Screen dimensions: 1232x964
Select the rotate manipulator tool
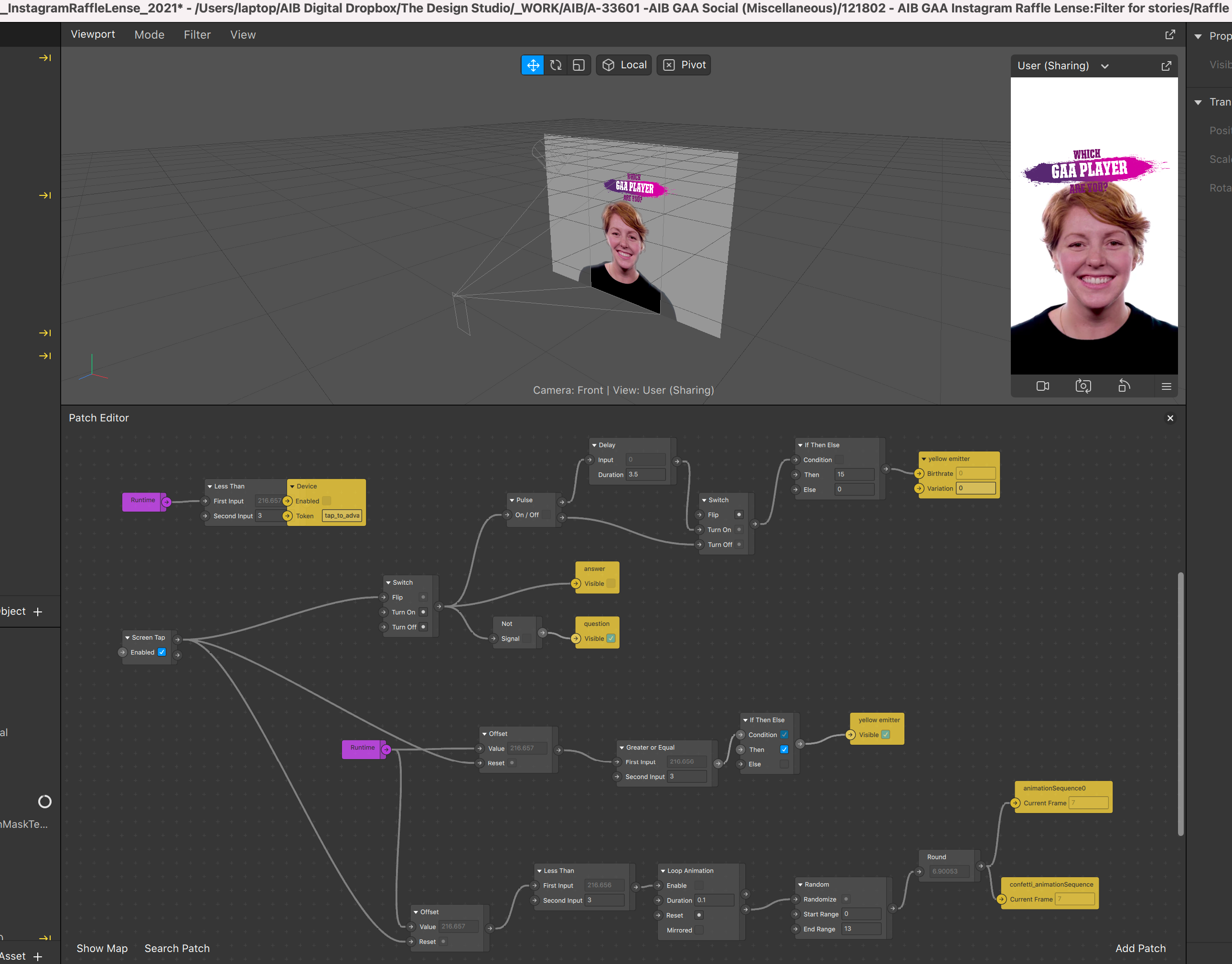(556, 65)
